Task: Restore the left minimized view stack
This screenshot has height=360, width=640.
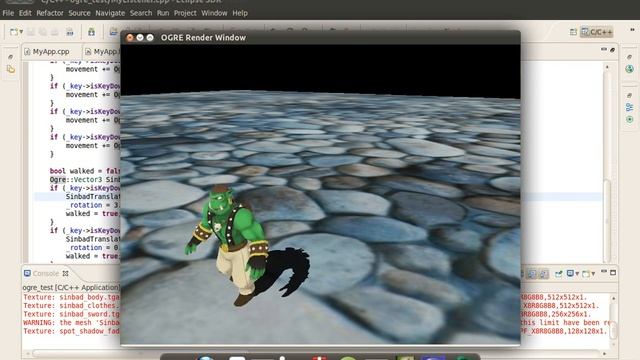Action: (x=11, y=57)
